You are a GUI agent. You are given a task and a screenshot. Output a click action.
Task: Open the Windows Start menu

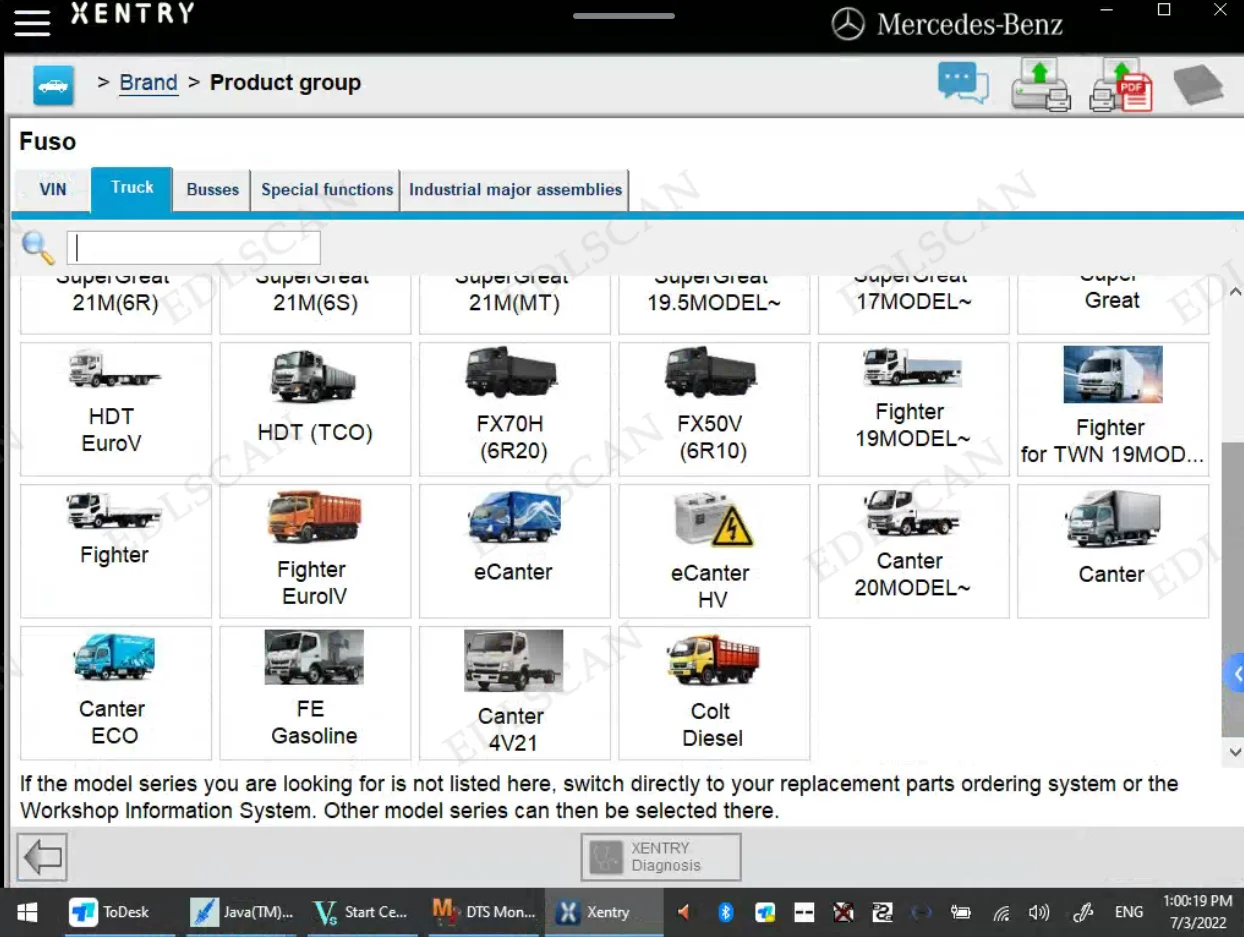pyautogui.click(x=26, y=912)
